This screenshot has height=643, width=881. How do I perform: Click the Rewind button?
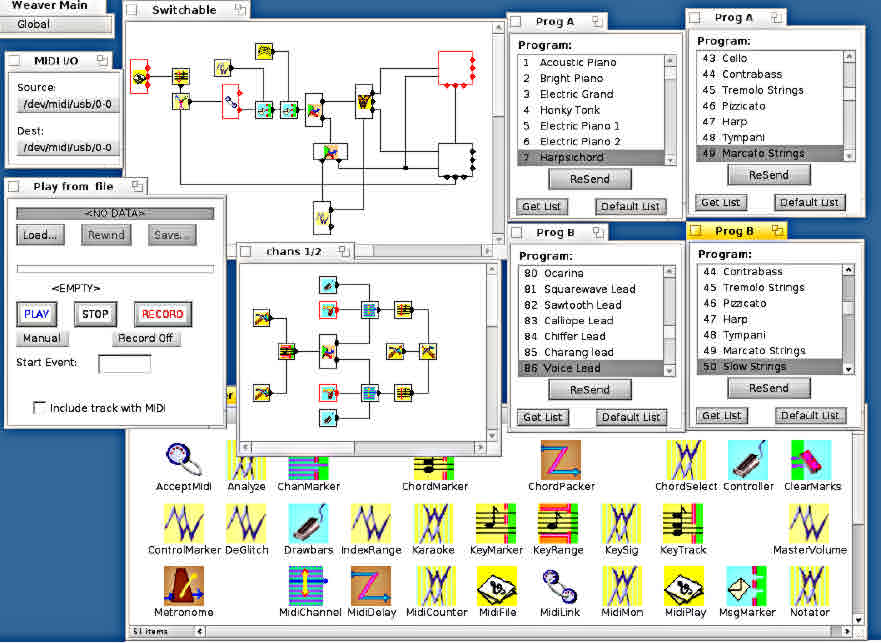(x=106, y=235)
